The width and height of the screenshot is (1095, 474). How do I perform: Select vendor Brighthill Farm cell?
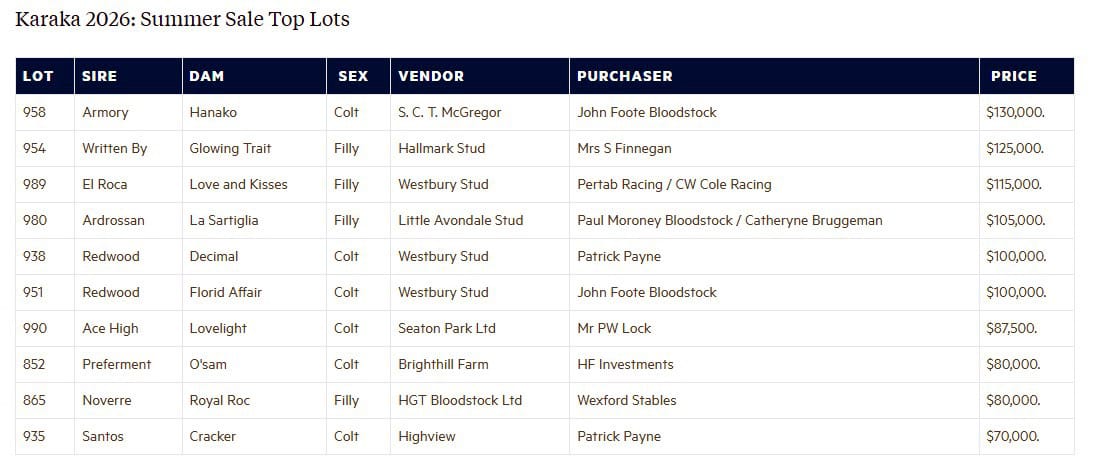point(443,365)
